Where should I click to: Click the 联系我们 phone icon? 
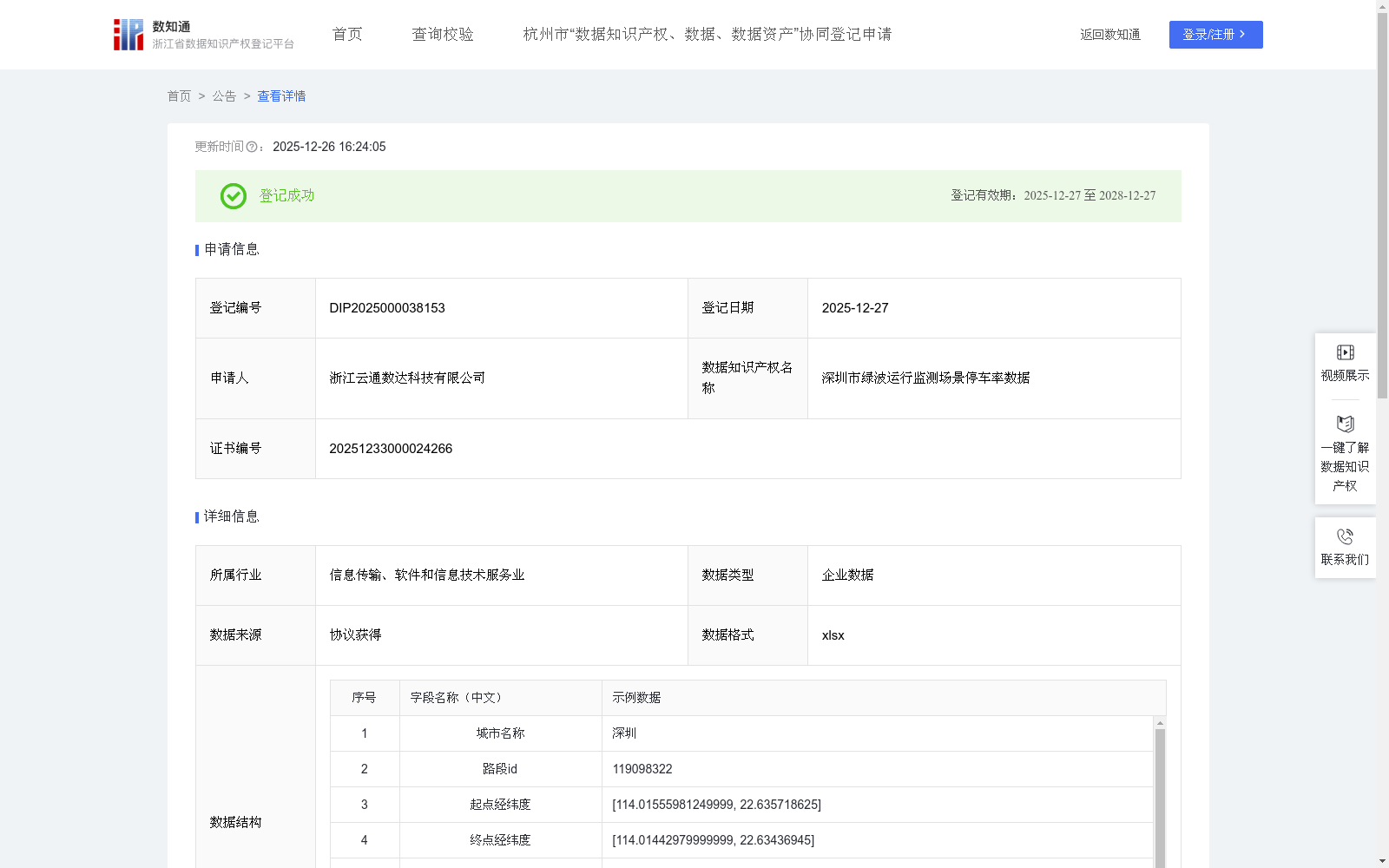pos(1345,536)
